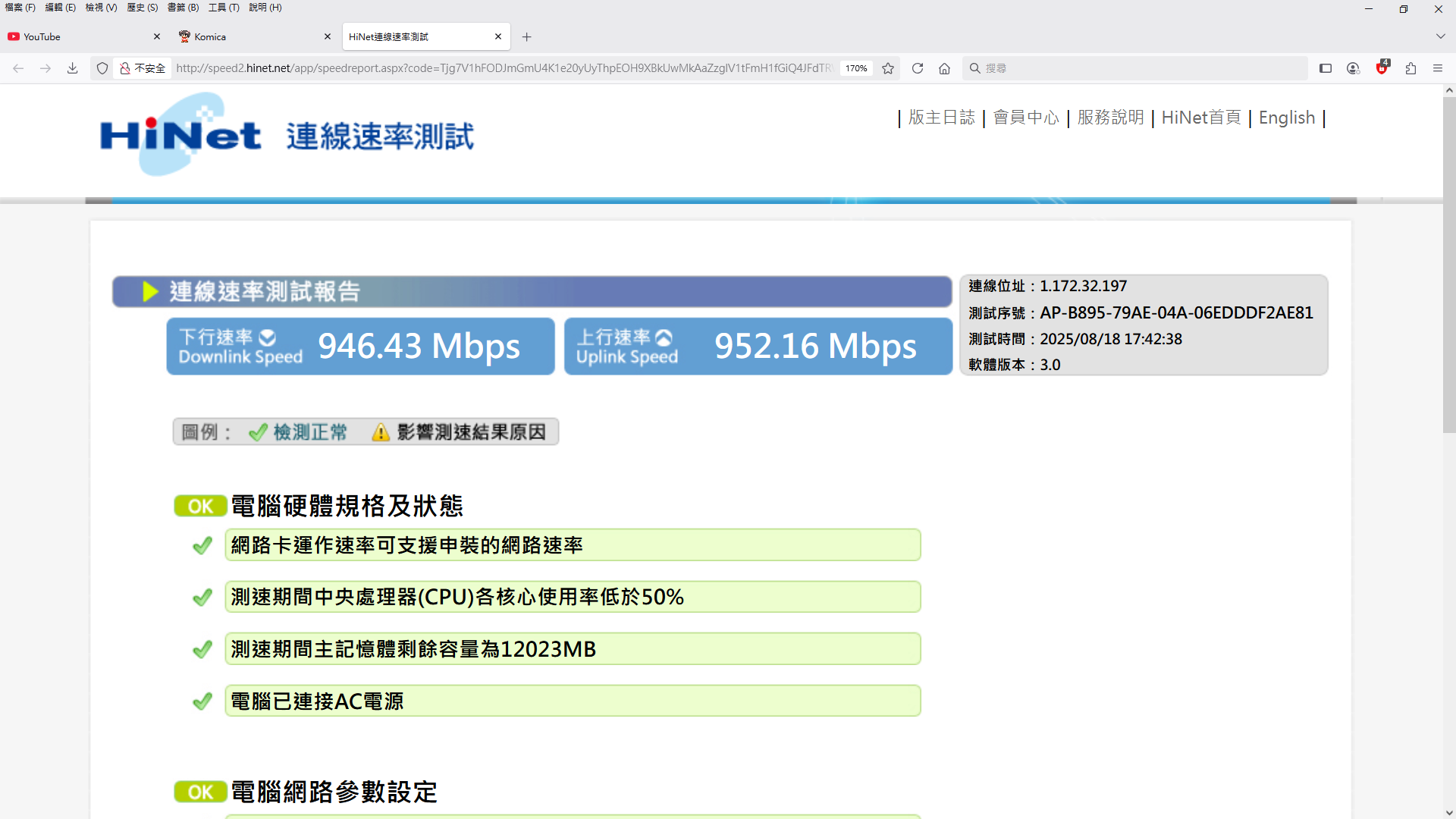Open the 歷史 (S) menu

point(143,8)
